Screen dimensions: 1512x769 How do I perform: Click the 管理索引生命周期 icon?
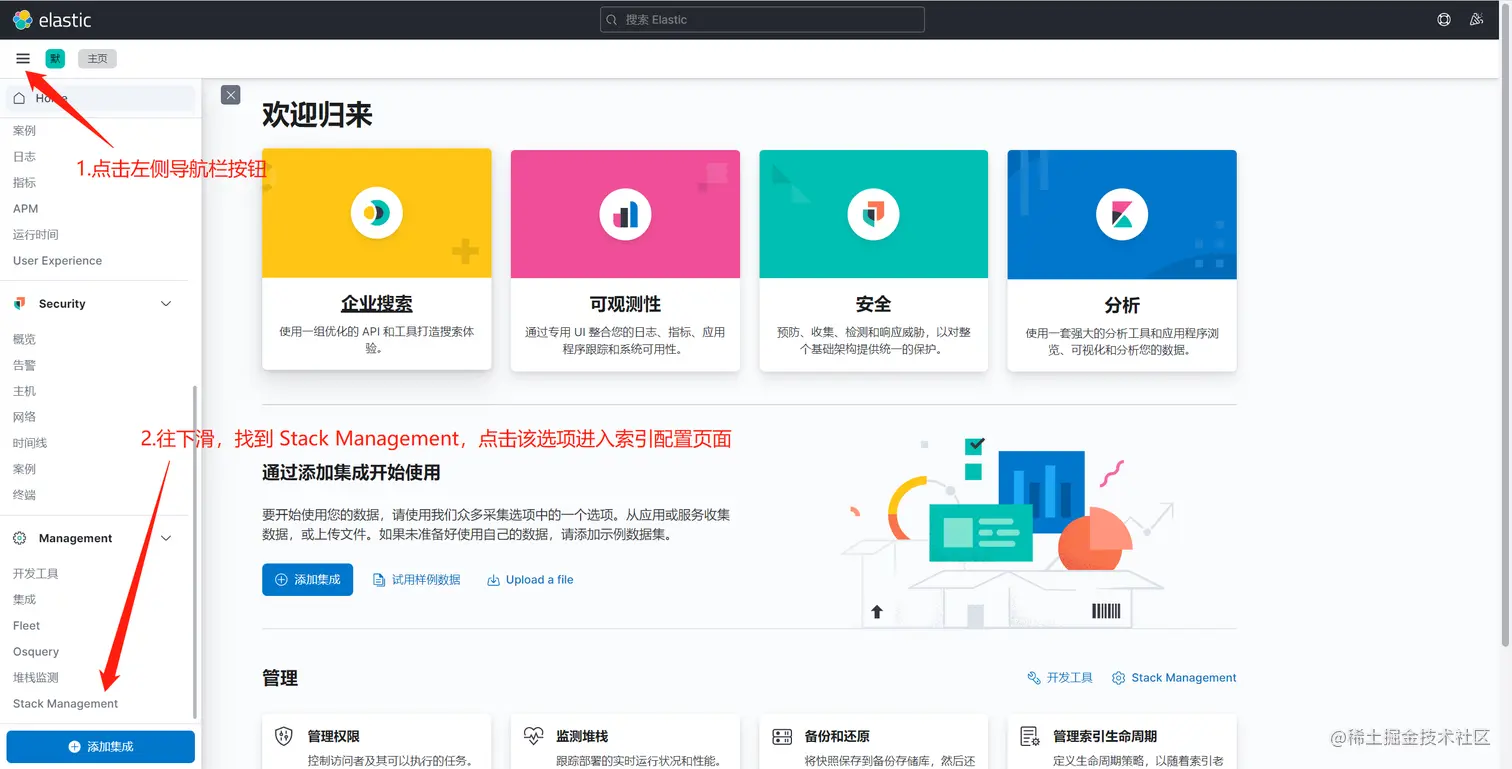point(1030,736)
